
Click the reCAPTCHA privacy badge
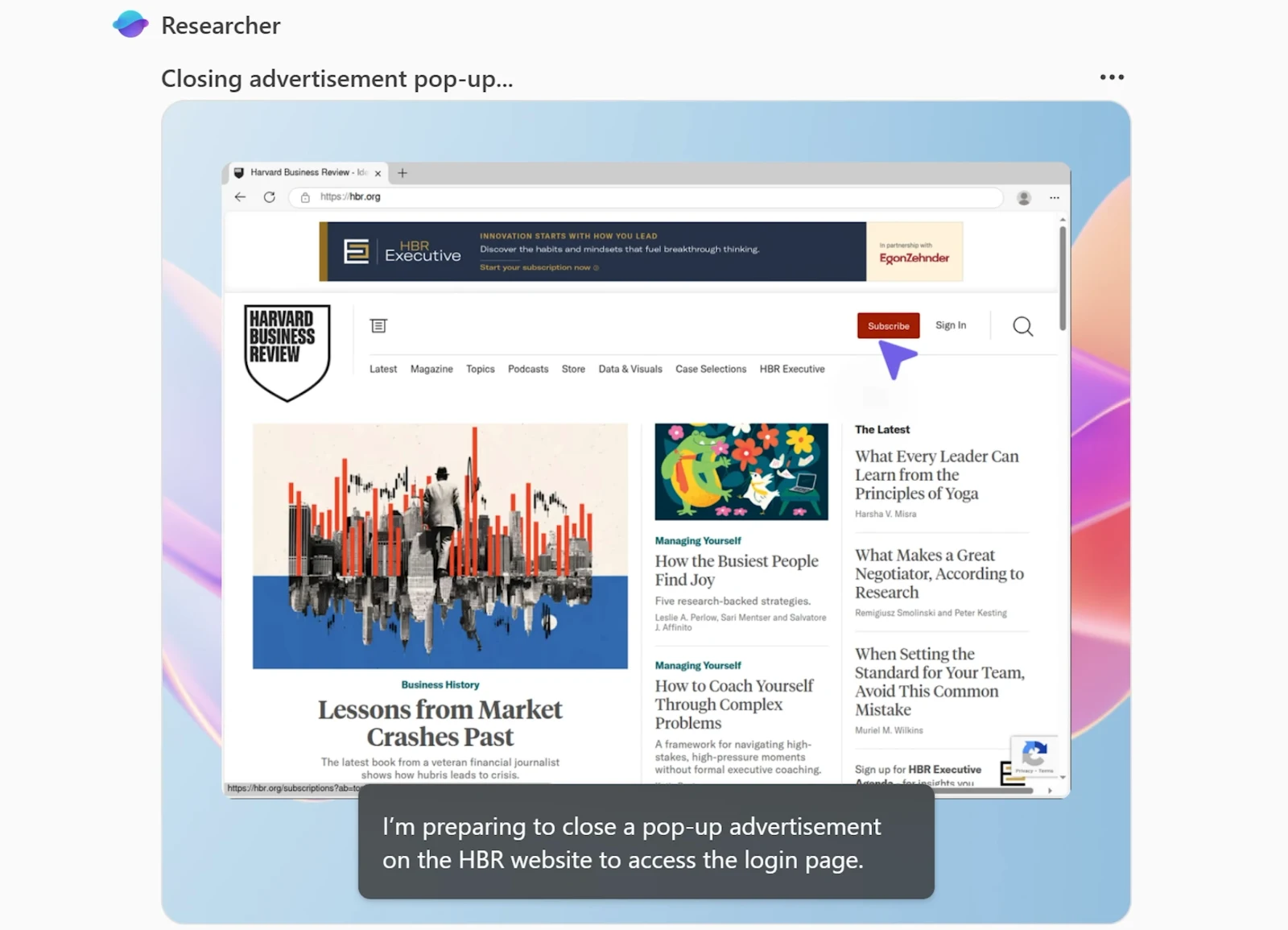tap(1034, 755)
